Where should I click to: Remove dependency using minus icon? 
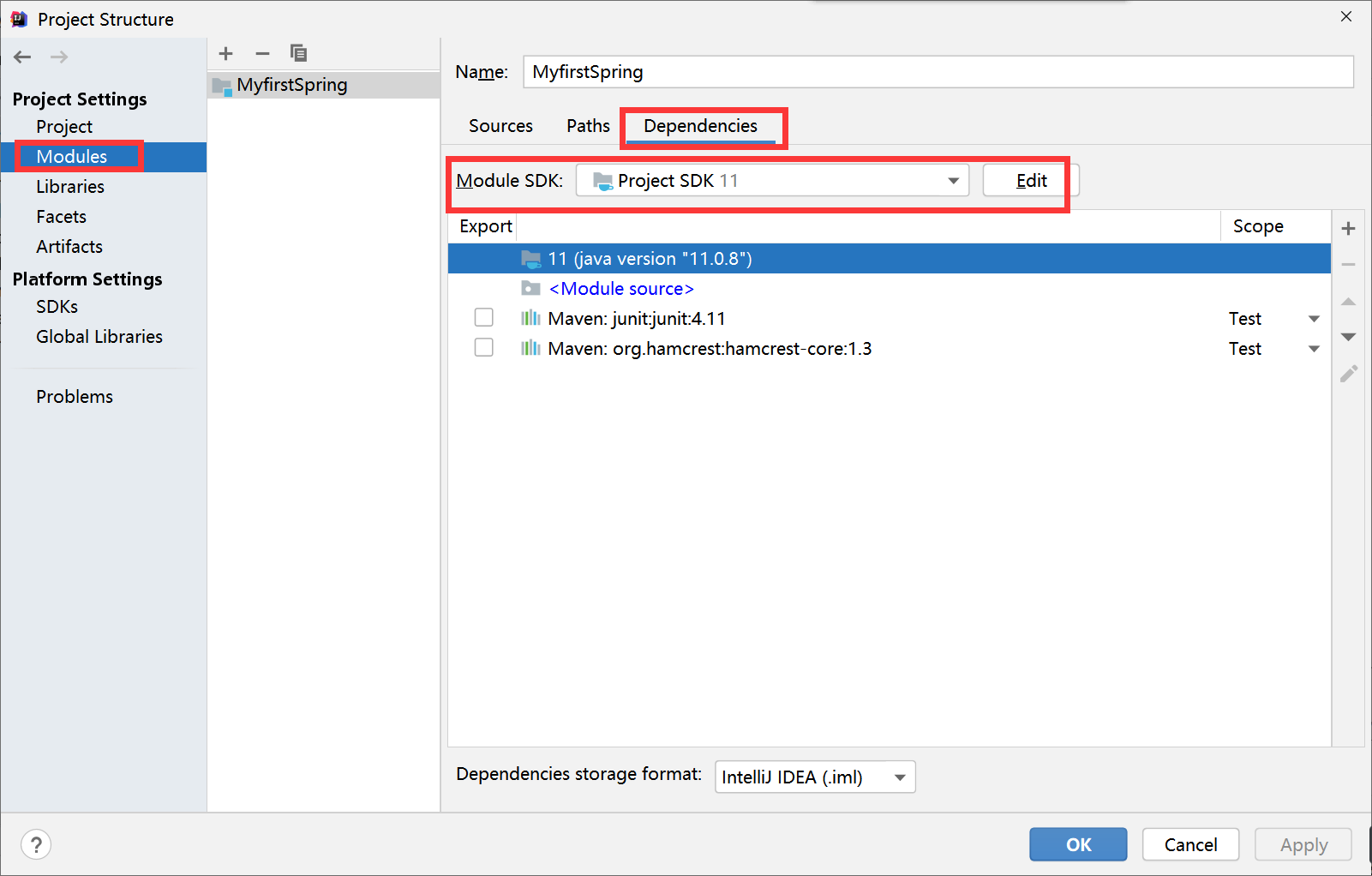pos(1348,265)
